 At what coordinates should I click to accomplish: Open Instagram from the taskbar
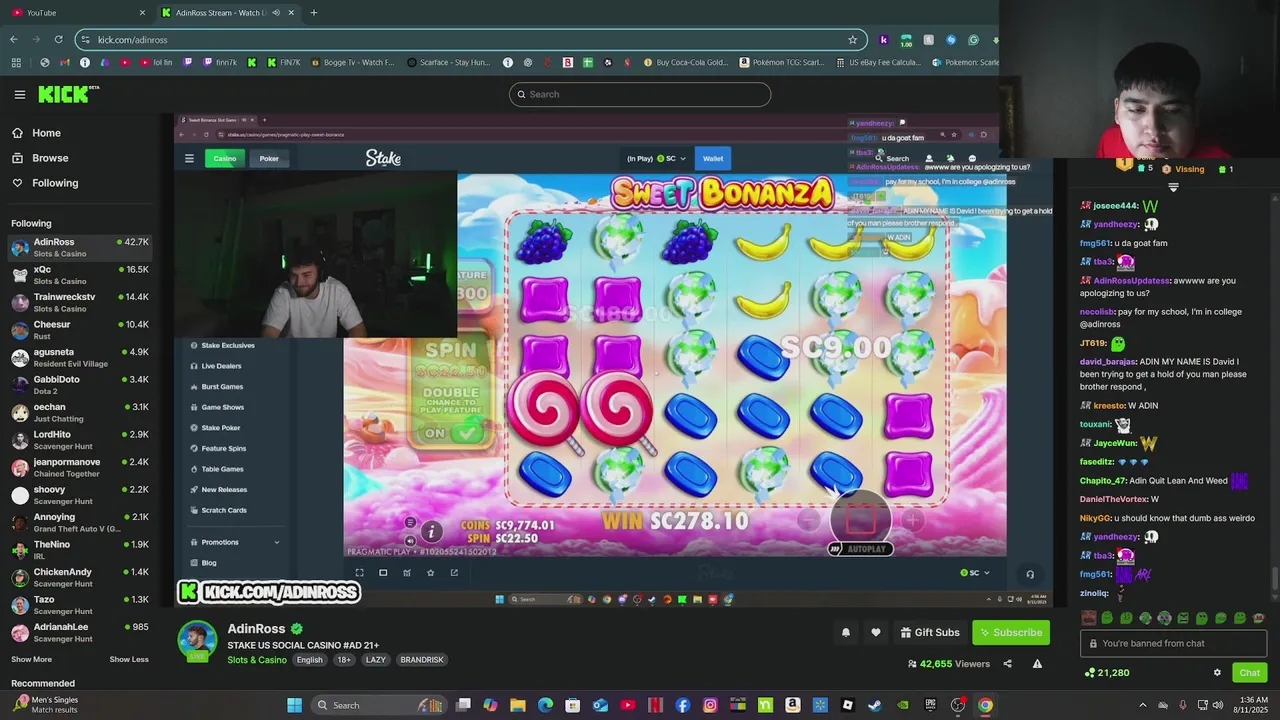710,705
